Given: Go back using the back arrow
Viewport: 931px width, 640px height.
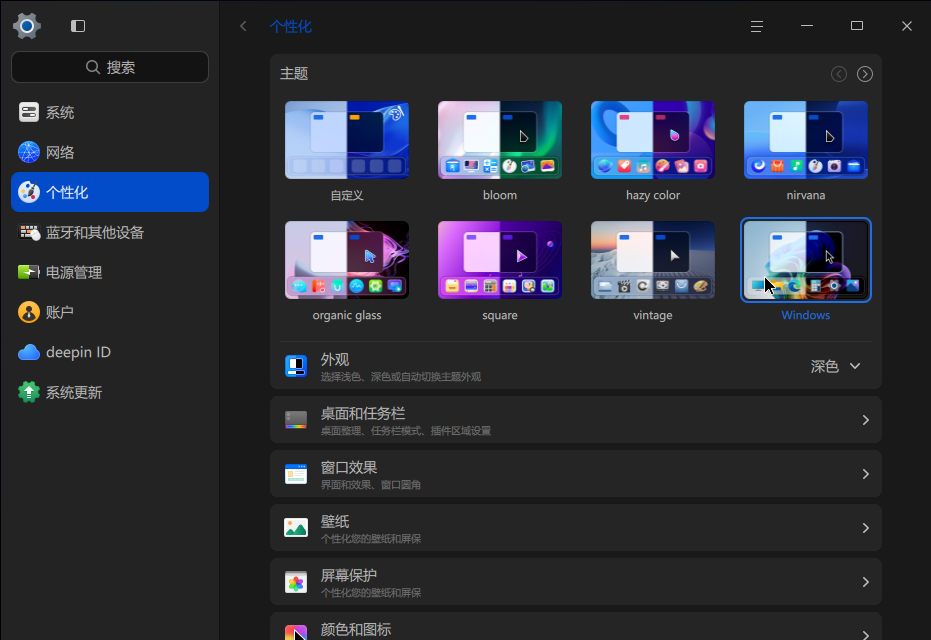Looking at the screenshot, I should tap(243, 26).
